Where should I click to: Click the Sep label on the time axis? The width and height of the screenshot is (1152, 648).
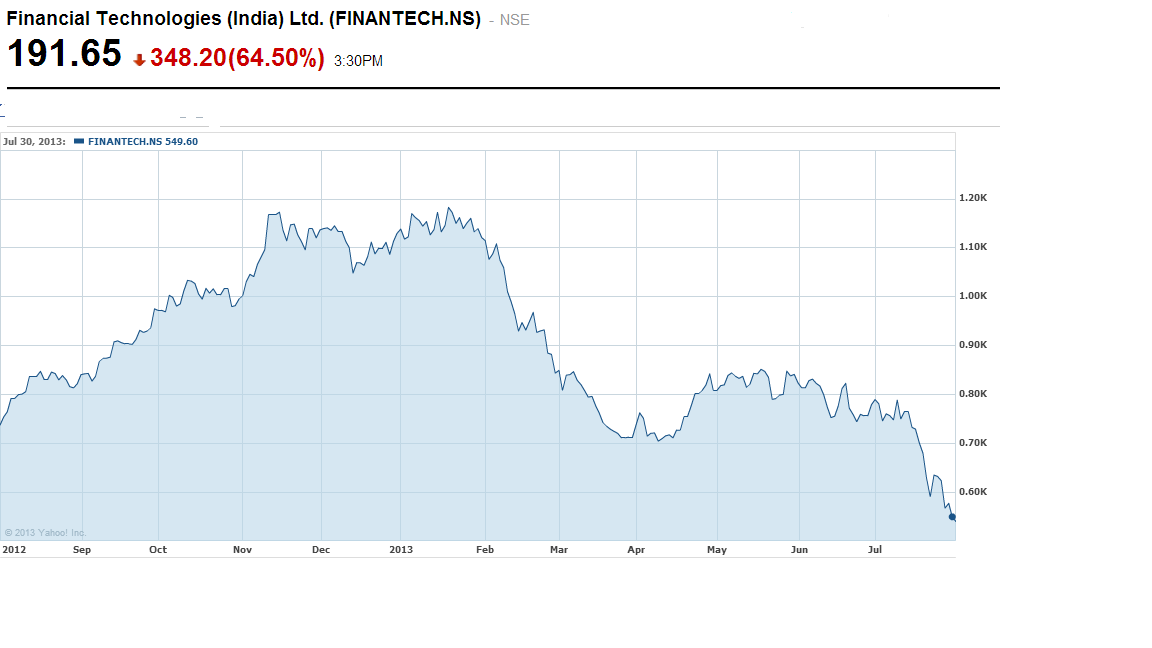(x=82, y=549)
